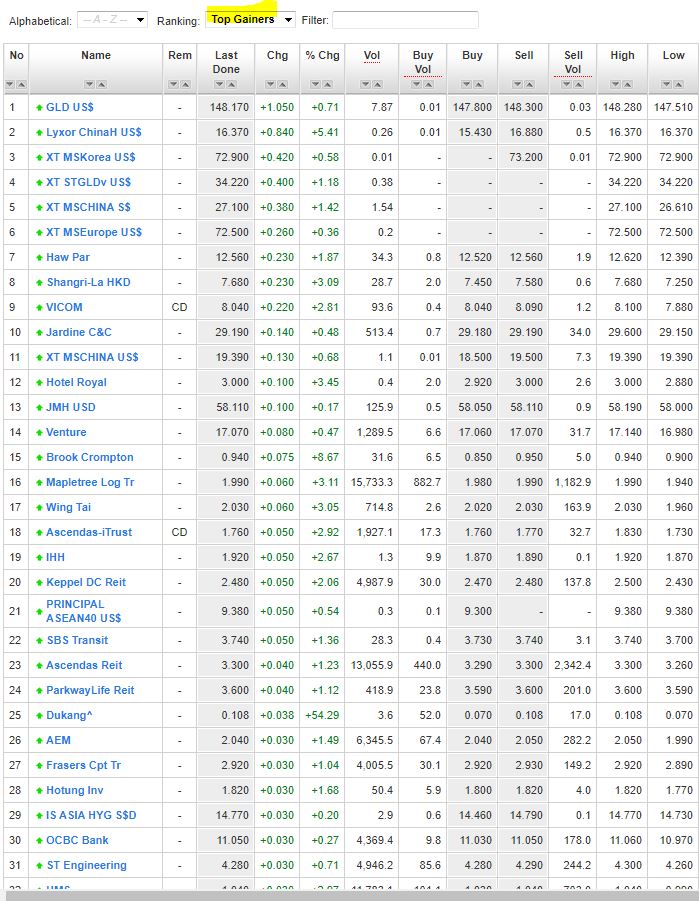Open Frasers Cpt Tr link
Viewport: 699px width, 901px height.
click(x=83, y=765)
